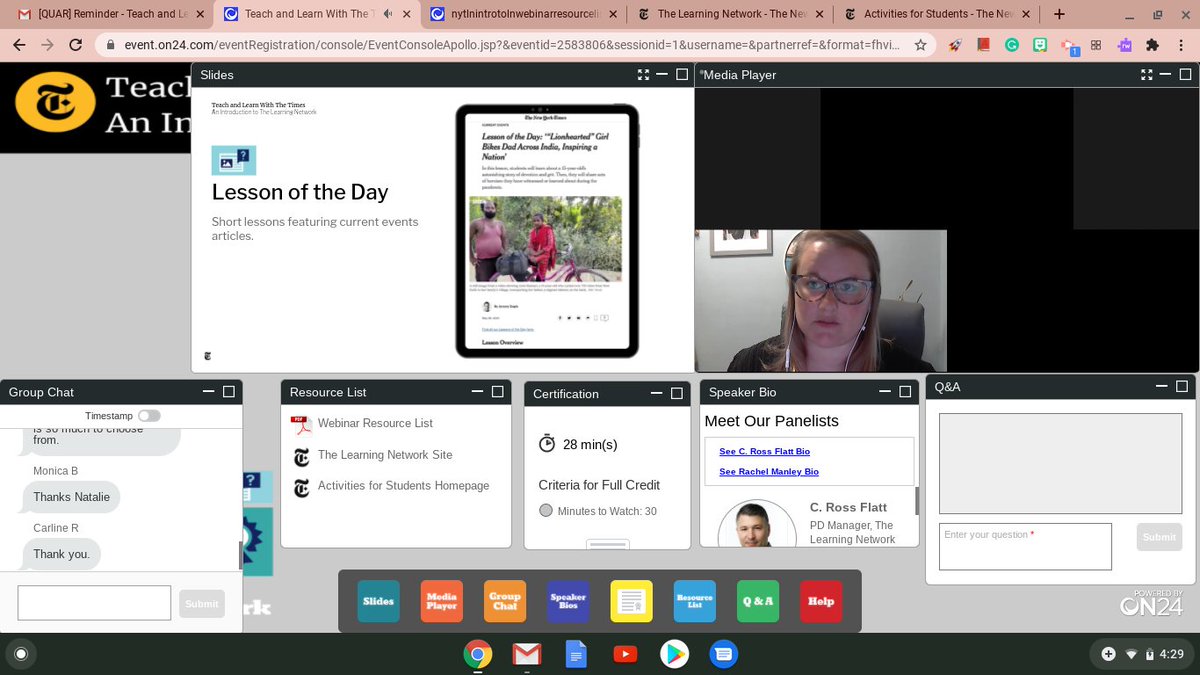Click NYT icon beside The Learning Network Site
Screen dimensions: 1200x675
click(301, 457)
